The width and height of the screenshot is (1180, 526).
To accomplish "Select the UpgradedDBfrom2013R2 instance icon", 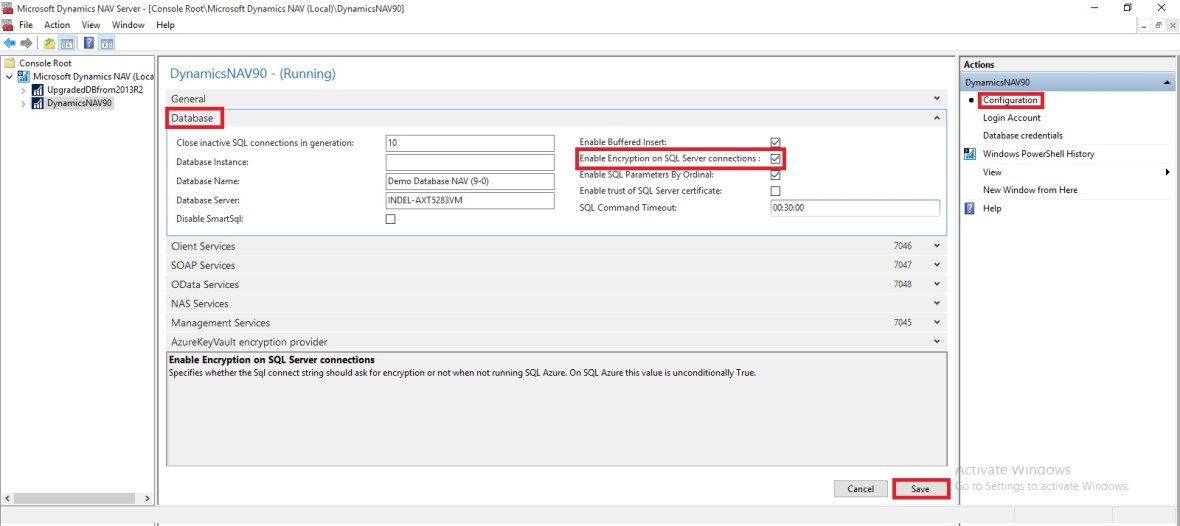I will coord(38,90).
